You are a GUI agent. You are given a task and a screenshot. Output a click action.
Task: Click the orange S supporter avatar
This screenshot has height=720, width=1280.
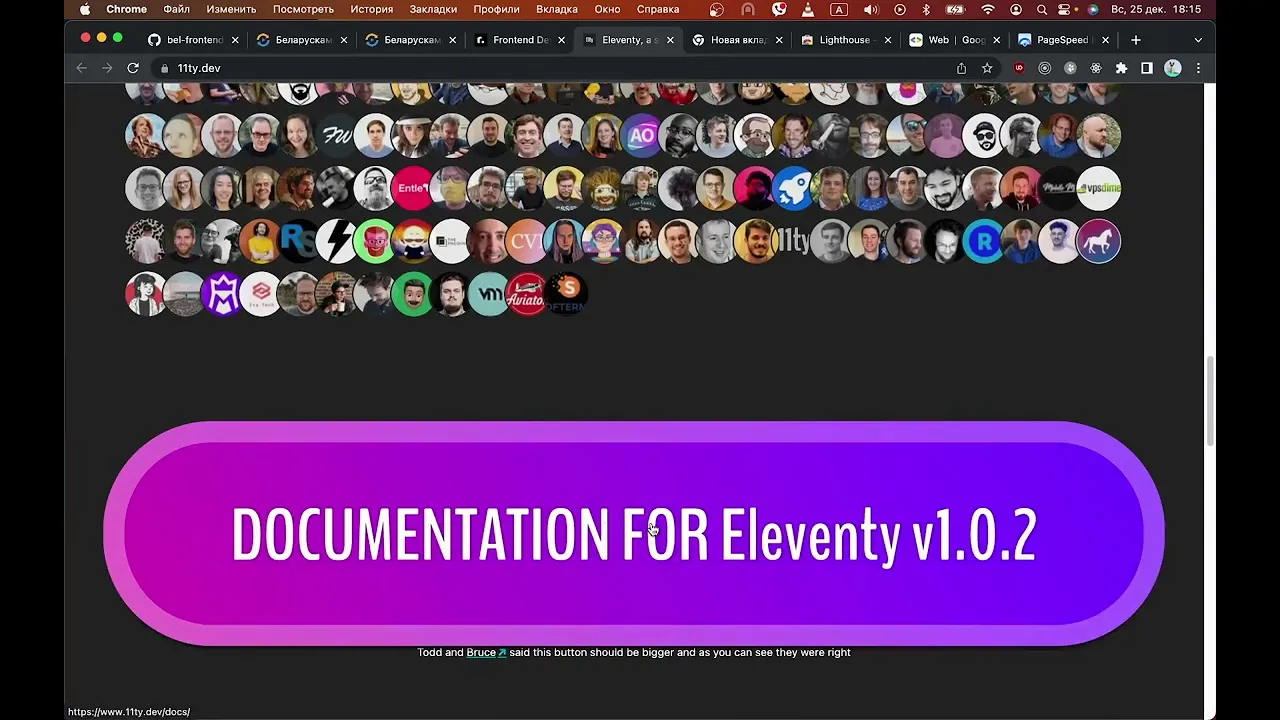[565, 294]
